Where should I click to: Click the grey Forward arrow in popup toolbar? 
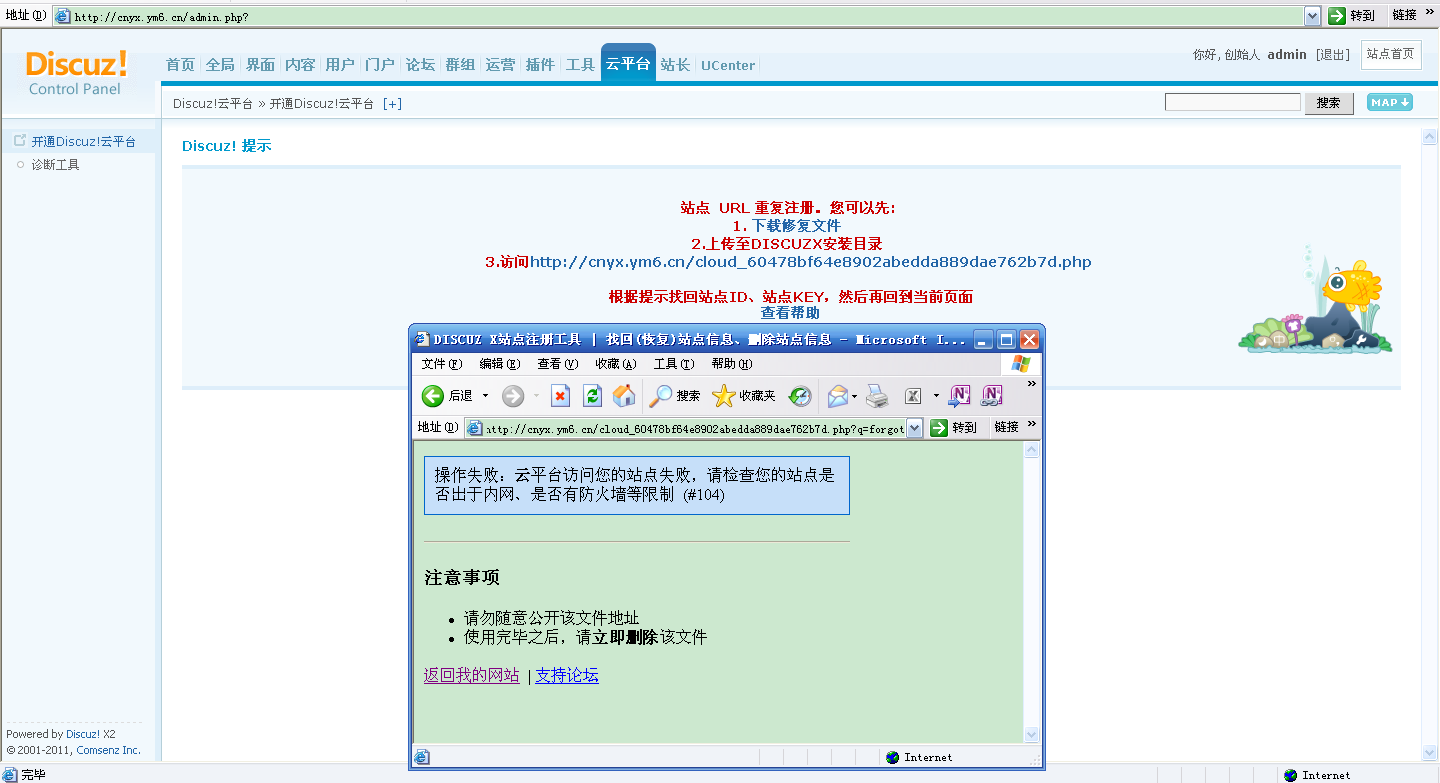pos(513,396)
